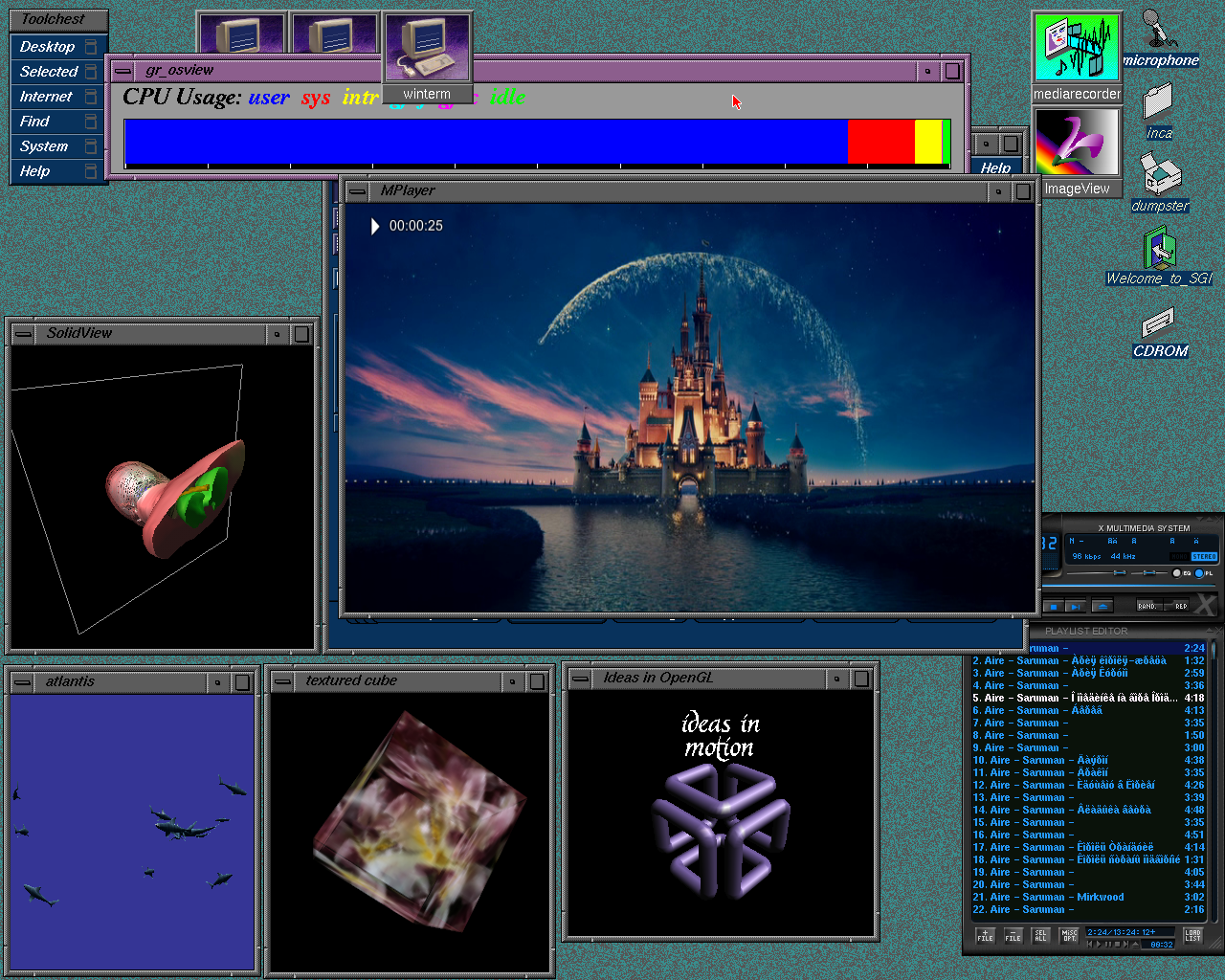Select playlist track 14. Aire - Saruman 4:48

[x=1089, y=810]
